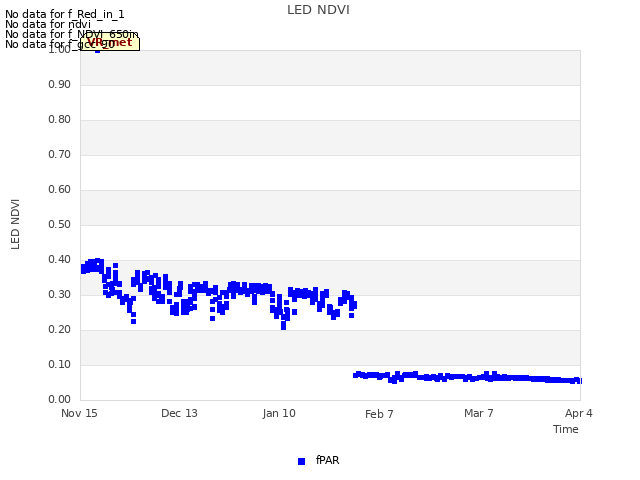
Task: Click the 'No data for f_Red_in_1' message
Action: pos(64,14)
